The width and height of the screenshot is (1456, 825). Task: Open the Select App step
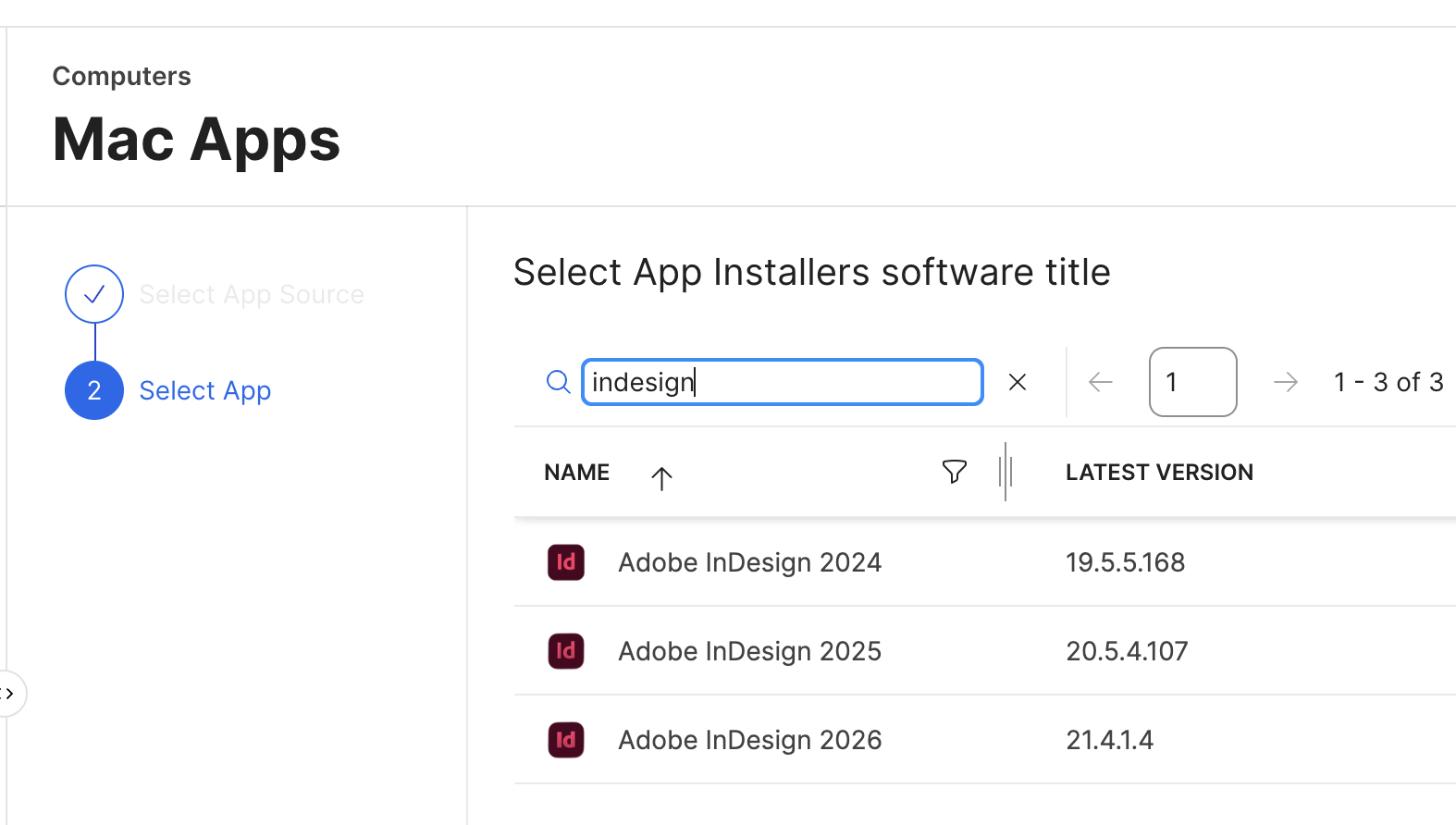coord(205,390)
